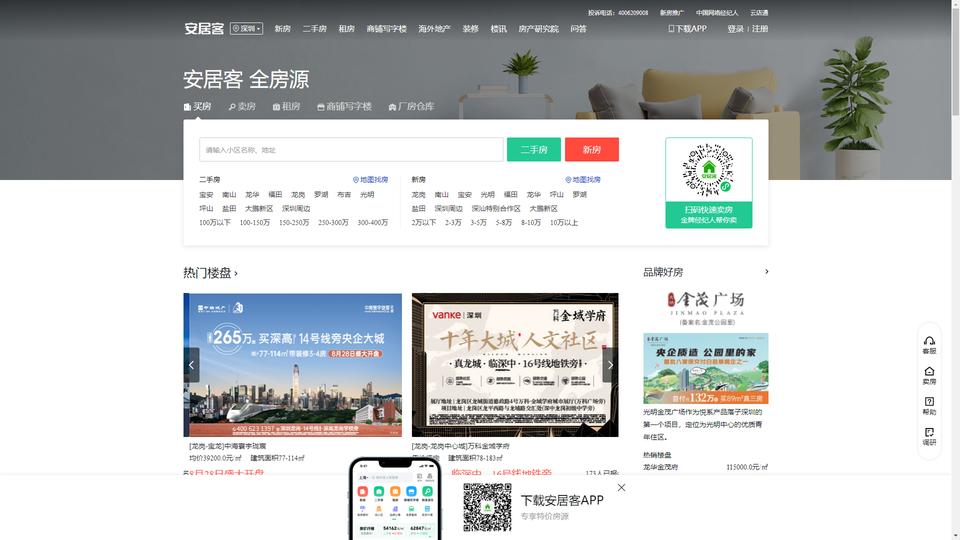Screen dimensions: 960x540
Task: Select the 租房 search tab above search box
Action: (286, 107)
